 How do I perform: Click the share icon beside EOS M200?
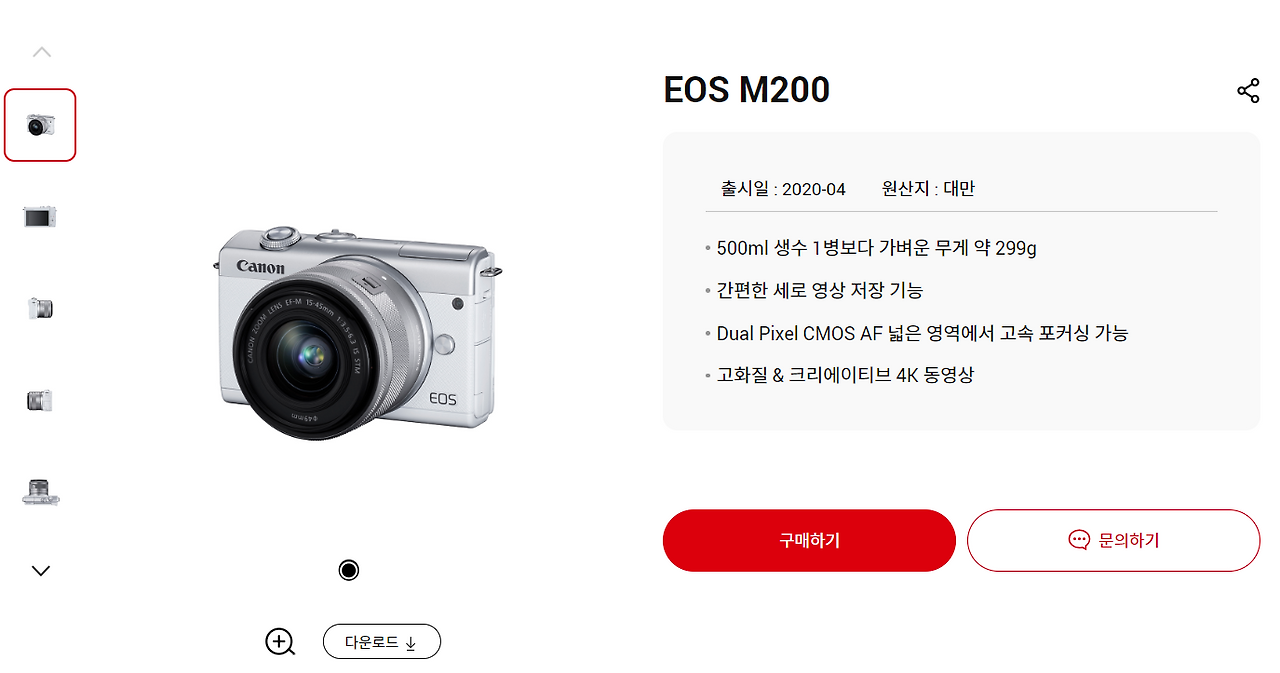tap(1248, 91)
